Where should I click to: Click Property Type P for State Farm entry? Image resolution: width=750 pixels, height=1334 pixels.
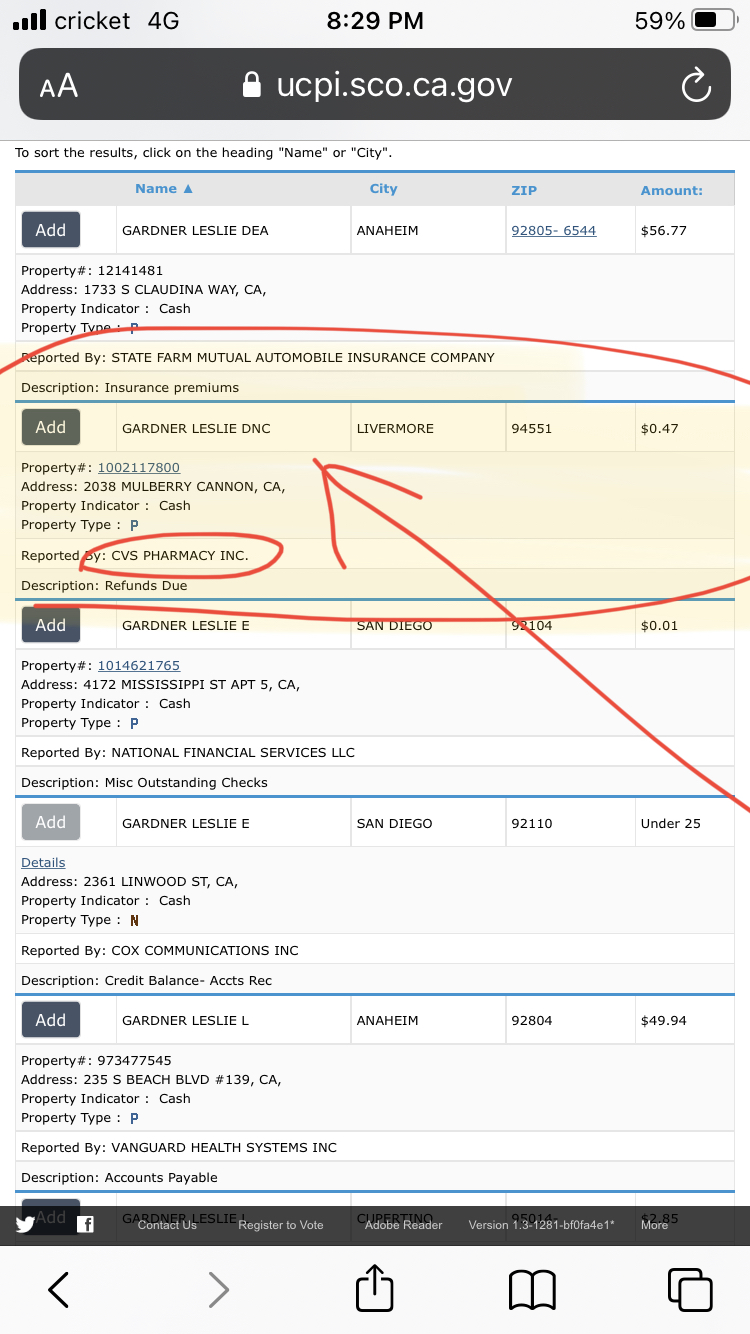[x=134, y=328]
